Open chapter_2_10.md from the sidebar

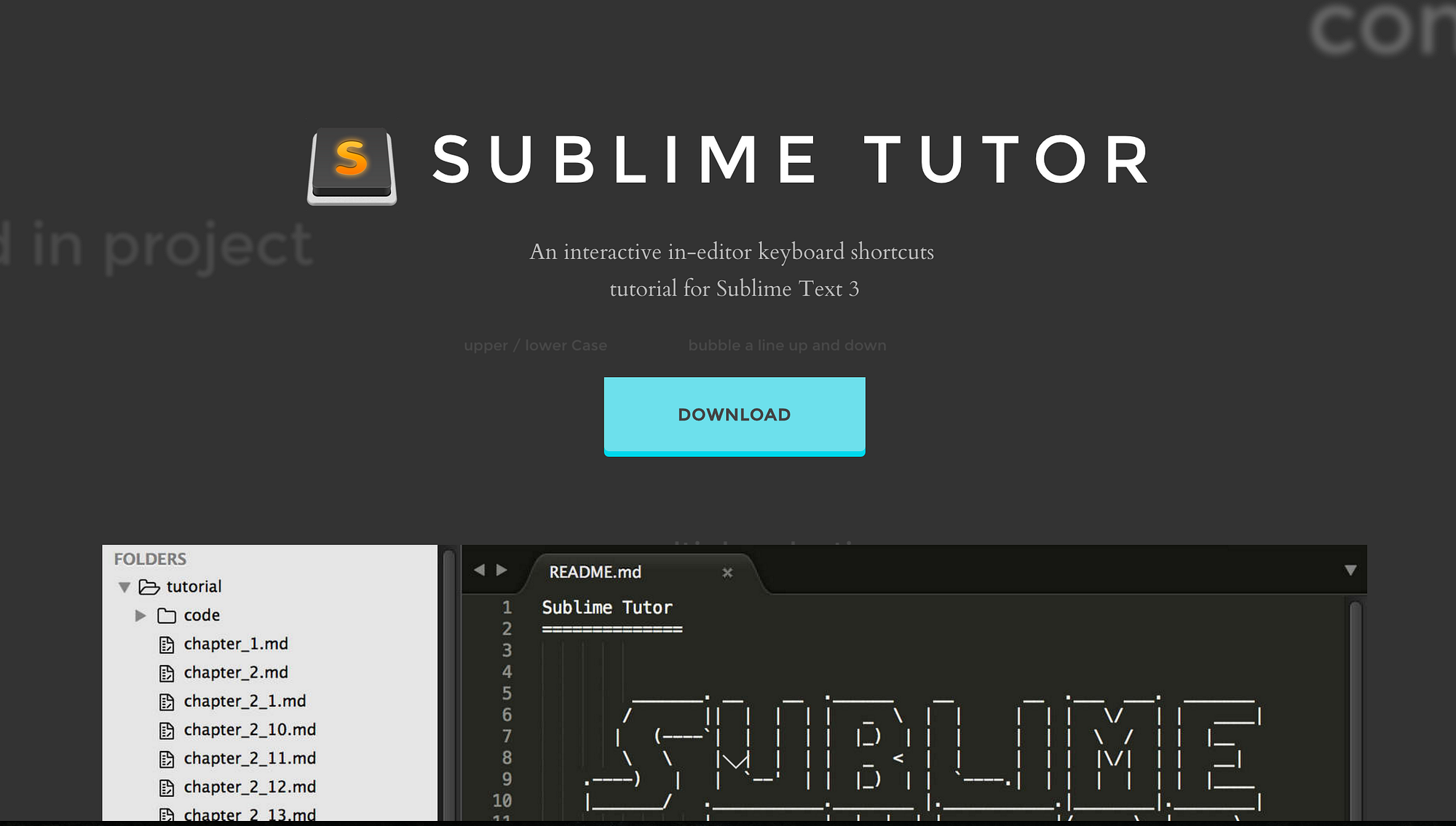point(250,730)
